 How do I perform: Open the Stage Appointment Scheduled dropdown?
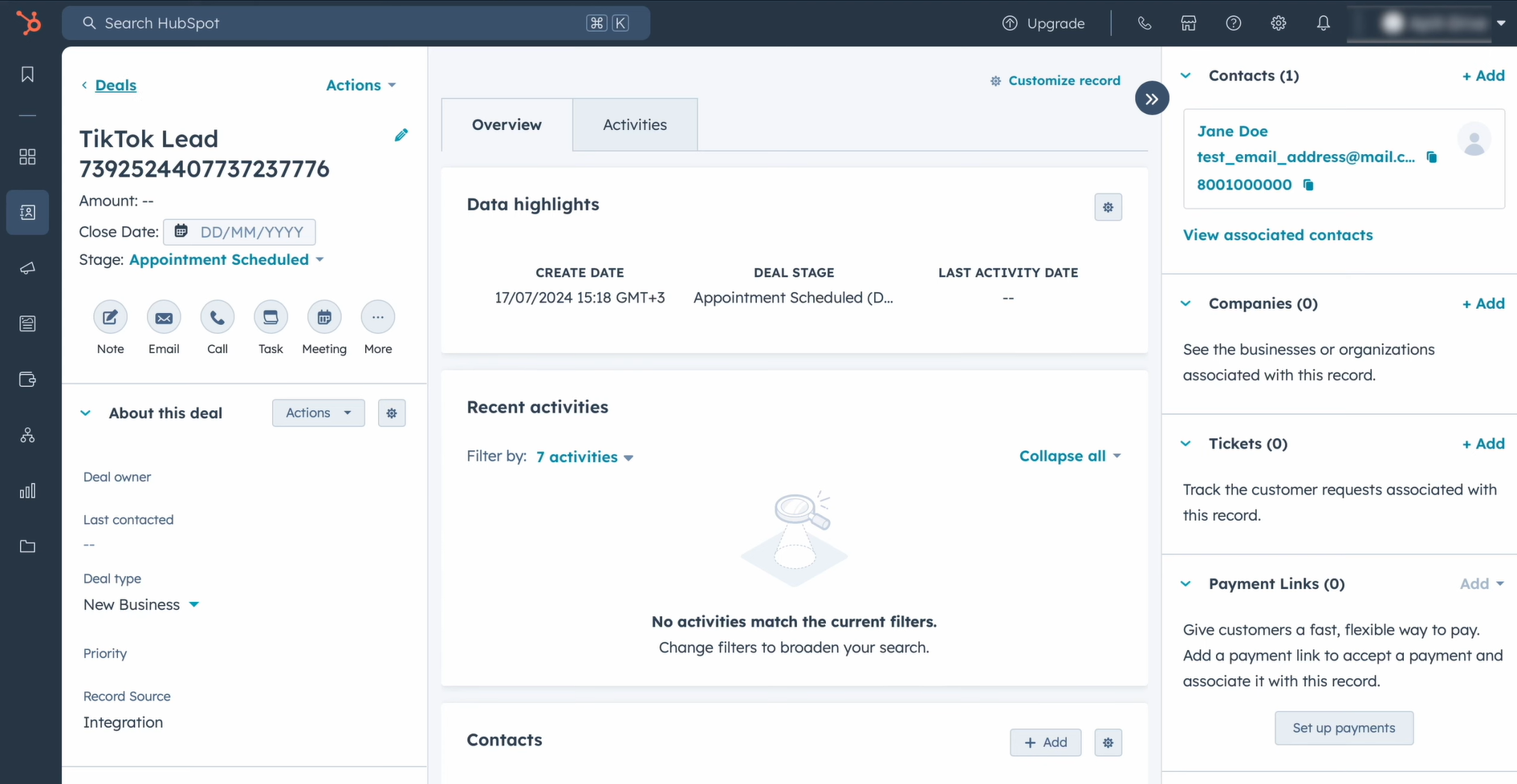[x=226, y=260]
